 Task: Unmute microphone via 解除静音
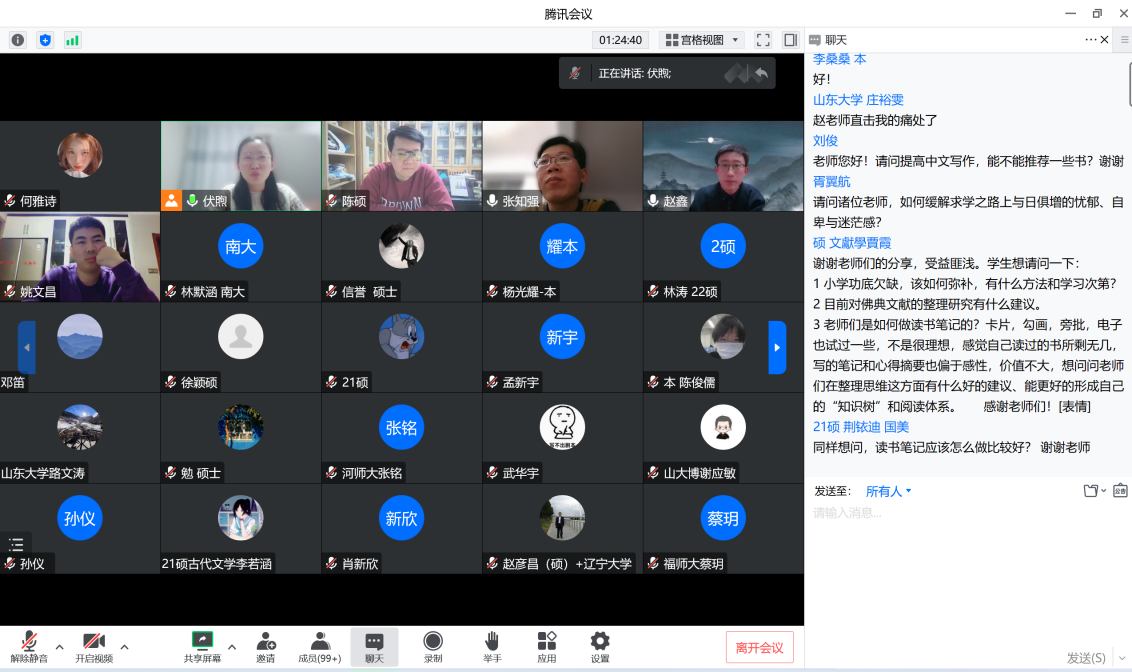(x=29, y=647)
